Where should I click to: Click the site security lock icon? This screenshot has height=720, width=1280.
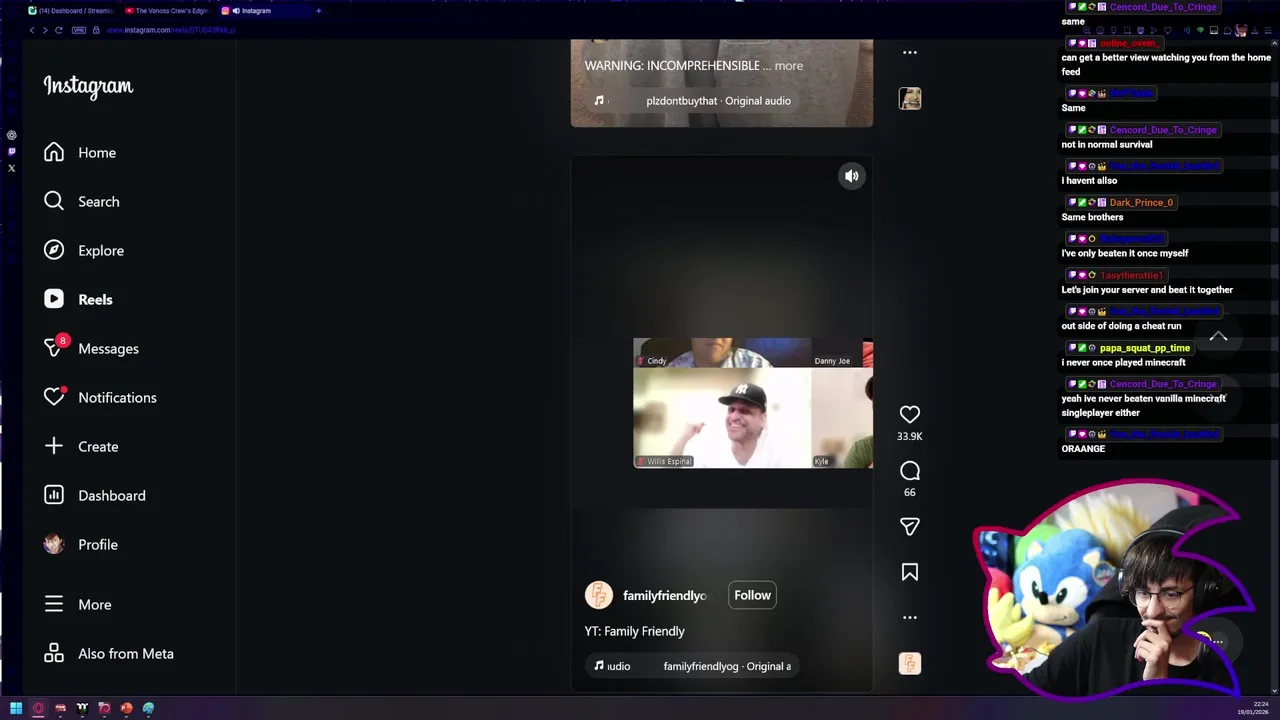click(x=96, y=30)
